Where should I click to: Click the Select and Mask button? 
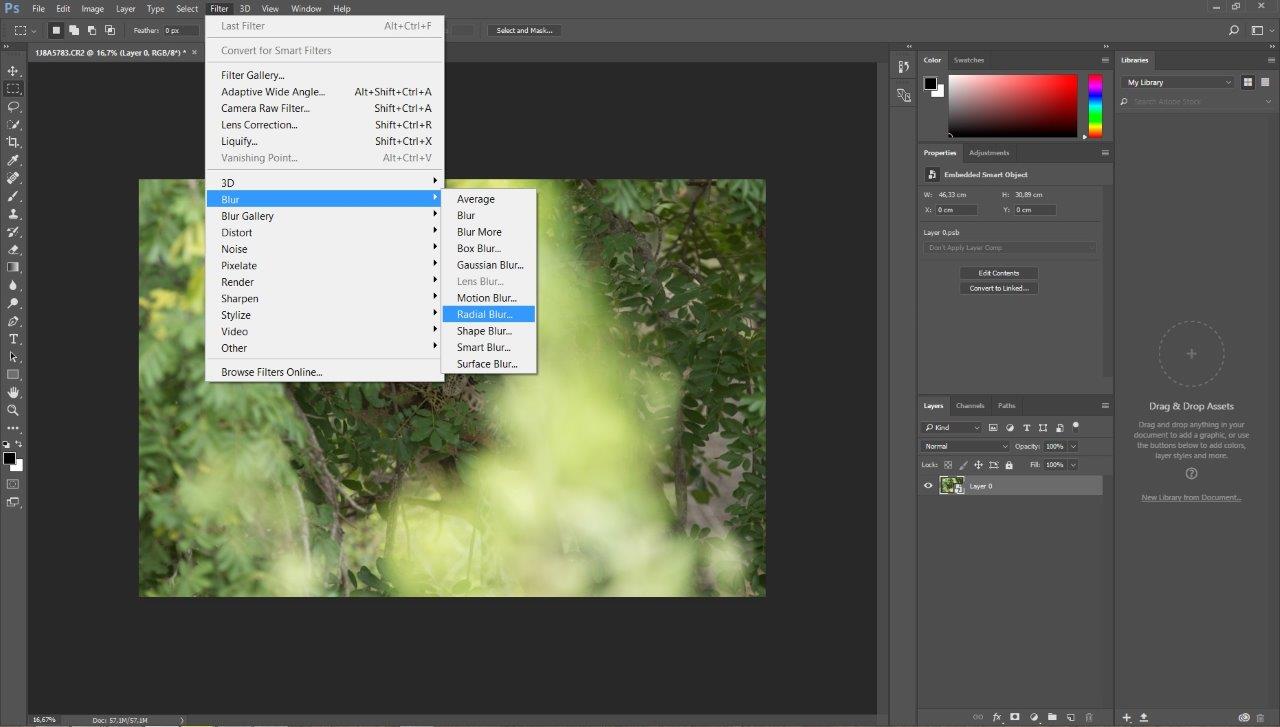click(x=524, y=30)
